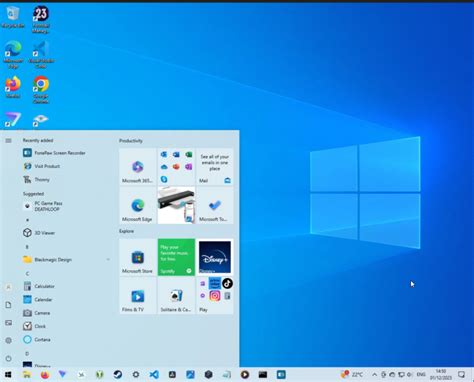474x382 pixels.
Task: Select the Firefox desktop shortcut
Action: [13, 87]
